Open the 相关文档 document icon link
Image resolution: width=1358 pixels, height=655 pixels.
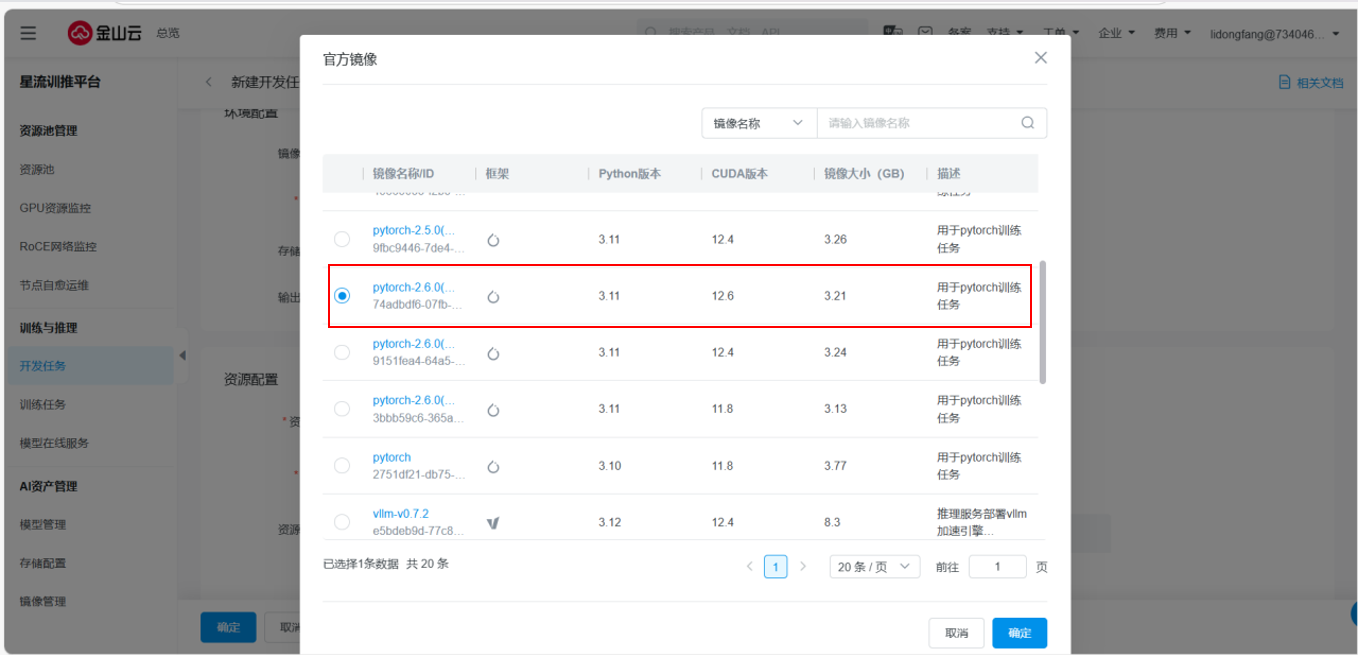(x=1285, y=82)
